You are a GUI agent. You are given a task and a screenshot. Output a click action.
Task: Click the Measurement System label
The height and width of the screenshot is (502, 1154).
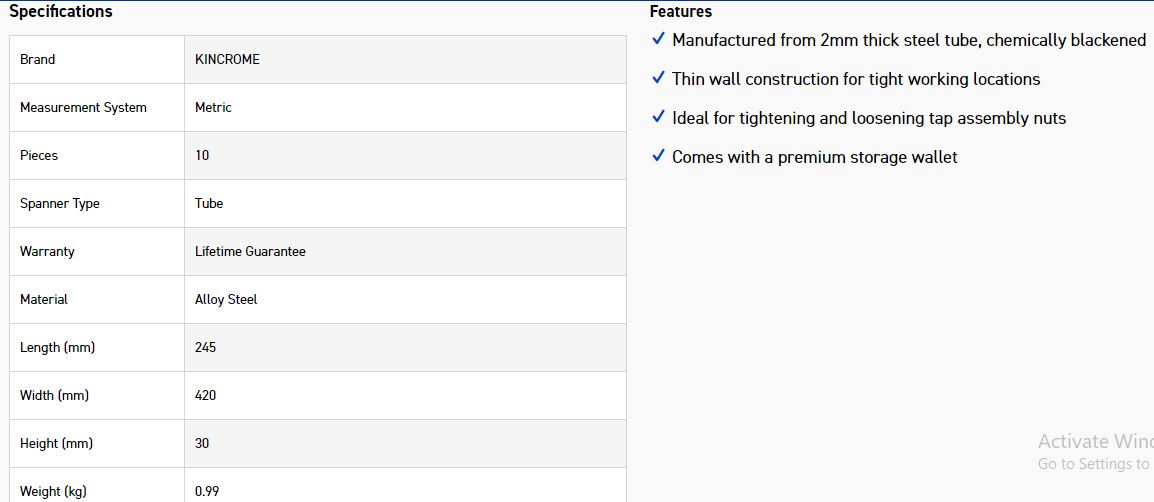tap(83, 107)
